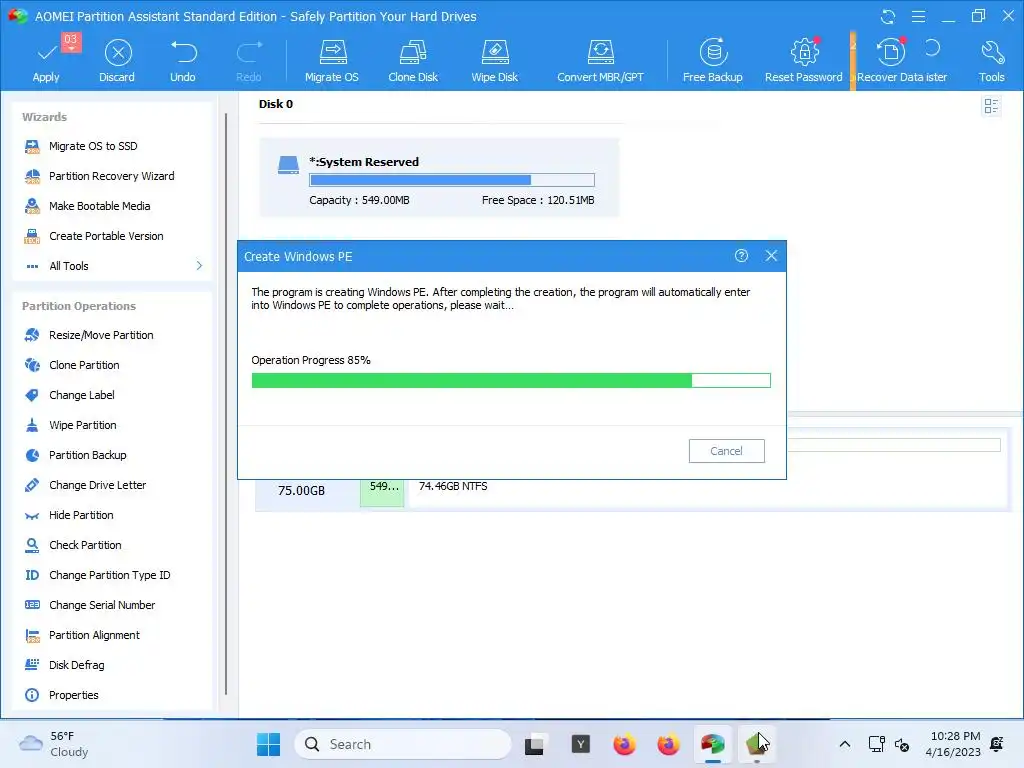Open Task View on taskbar
1024x768 pixels.
point(534,744)
